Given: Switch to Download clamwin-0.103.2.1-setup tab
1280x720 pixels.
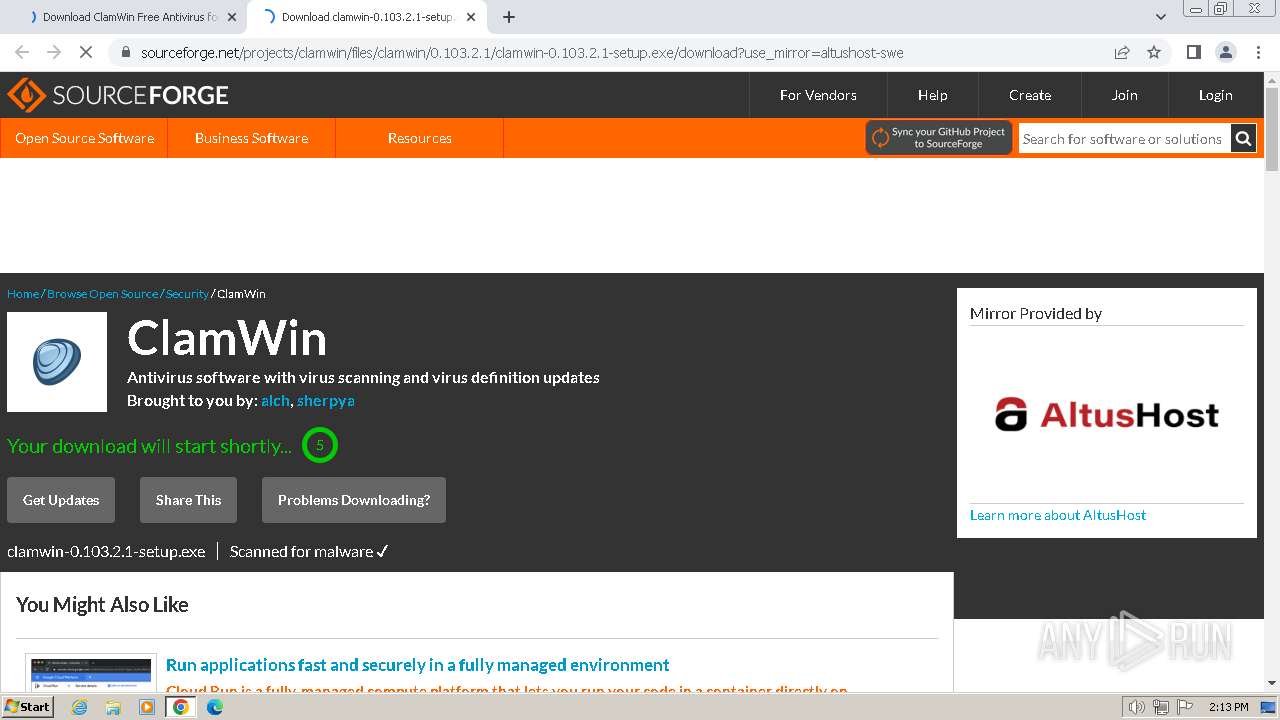Looking at the screenshot, I should 367,17.
